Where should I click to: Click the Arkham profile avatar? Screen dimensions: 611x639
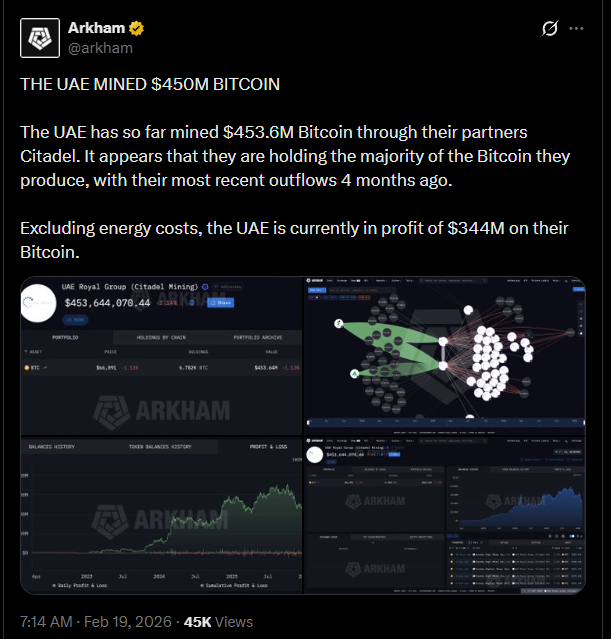pos(41,38)
